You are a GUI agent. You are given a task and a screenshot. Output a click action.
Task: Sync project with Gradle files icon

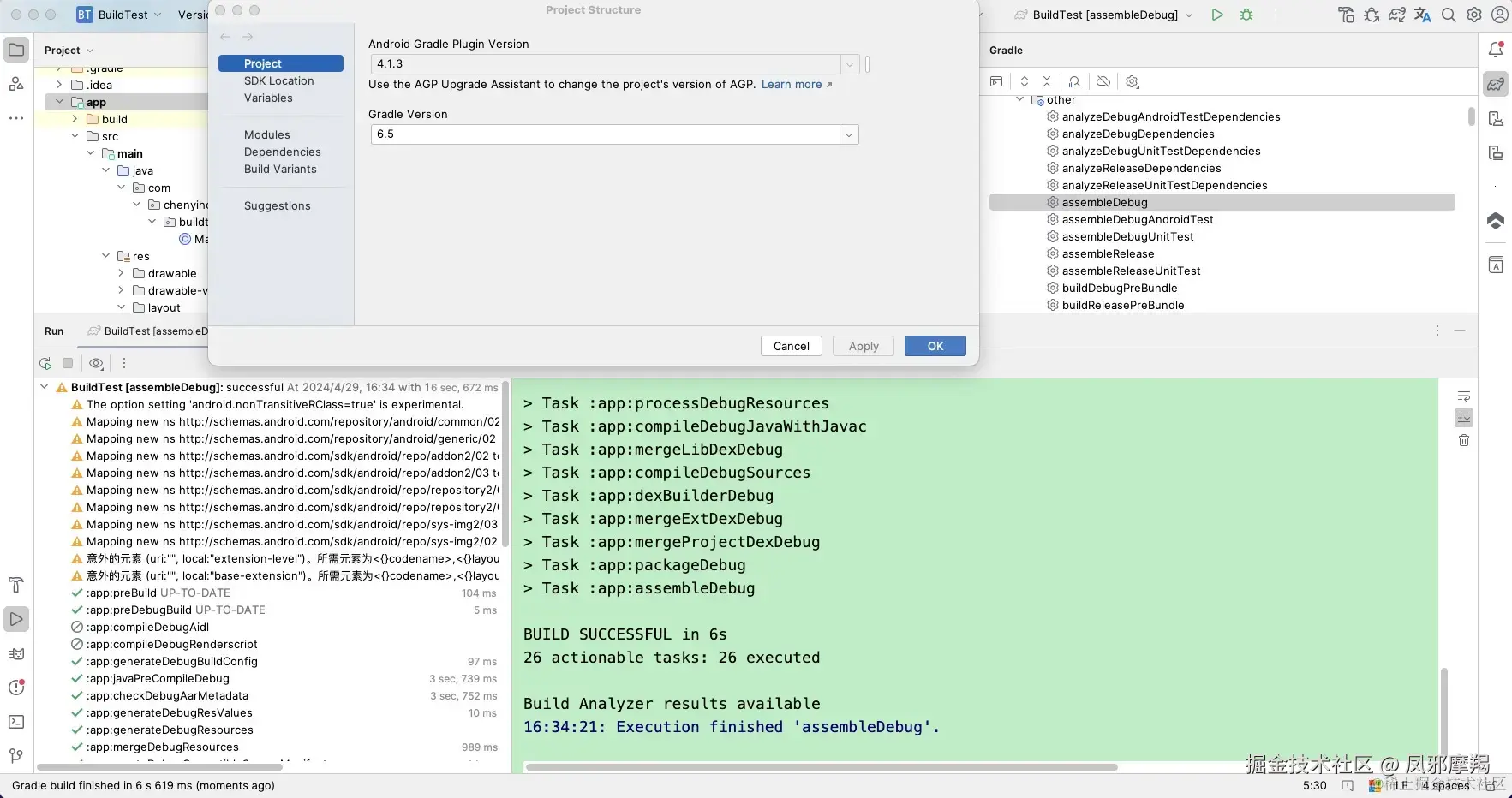1397,15
